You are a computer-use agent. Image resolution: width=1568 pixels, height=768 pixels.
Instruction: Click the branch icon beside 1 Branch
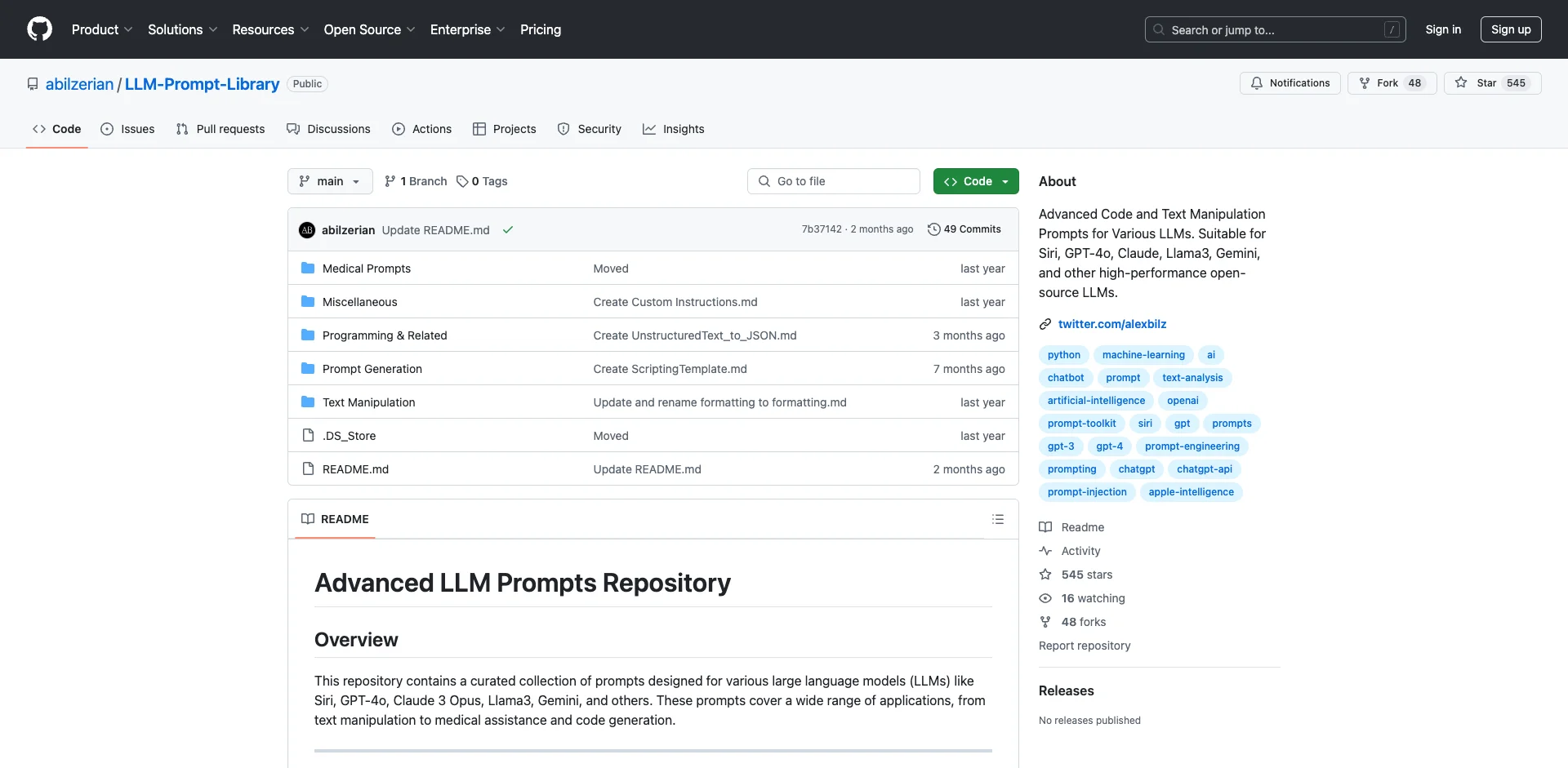click(390, 181)
